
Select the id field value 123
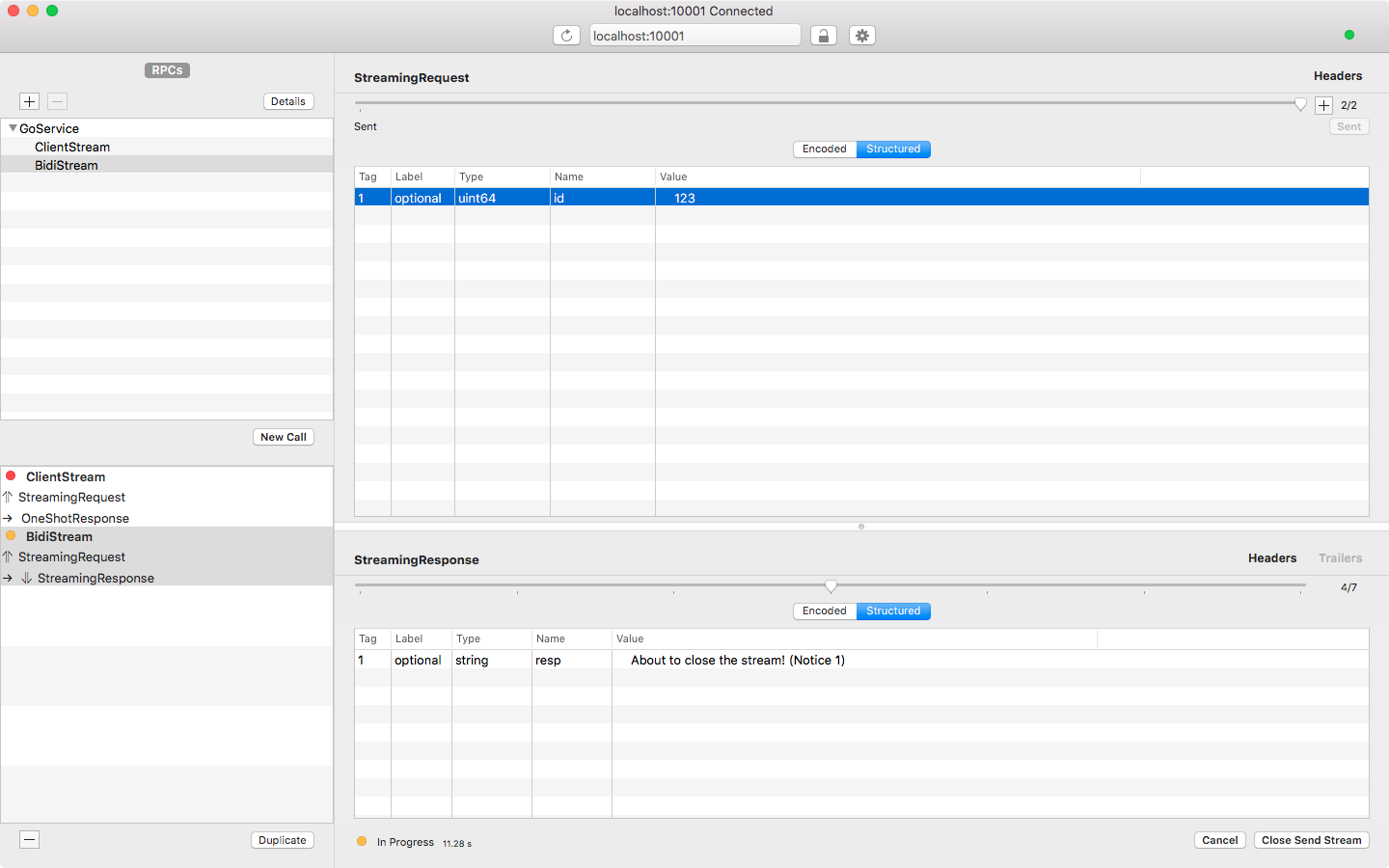pyautogui.click(x=685, y=198)
